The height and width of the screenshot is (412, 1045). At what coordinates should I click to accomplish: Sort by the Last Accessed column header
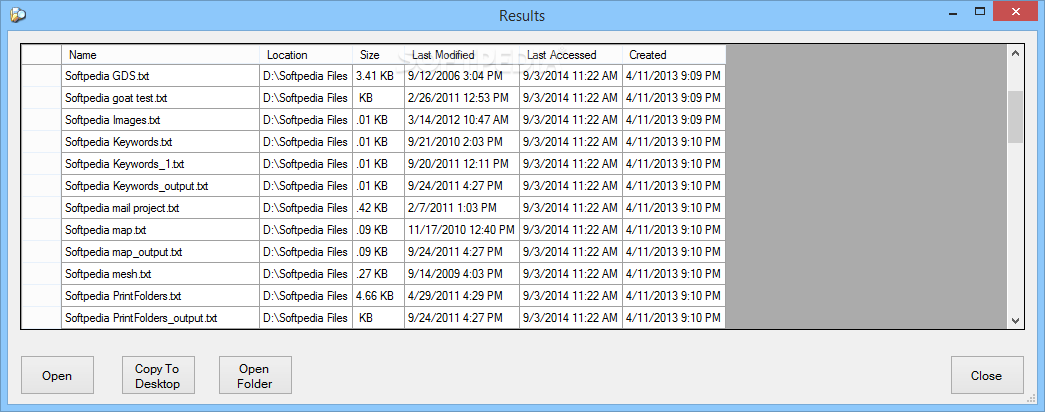point(571,55)
